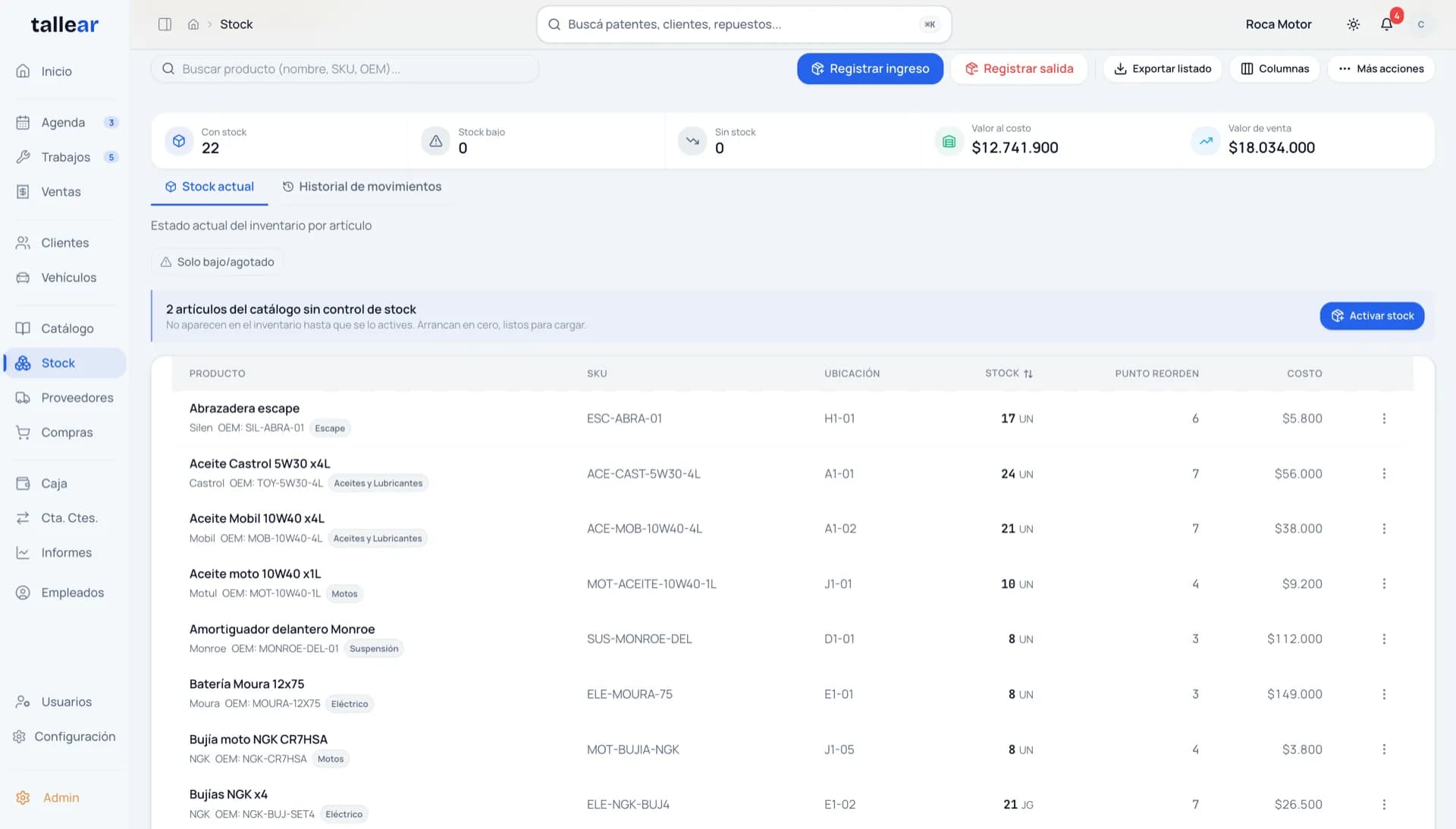Click SKU text ESC-ABRA-01
The height and width of the screenshot is (829, 1456).
[x=624, y=419]
